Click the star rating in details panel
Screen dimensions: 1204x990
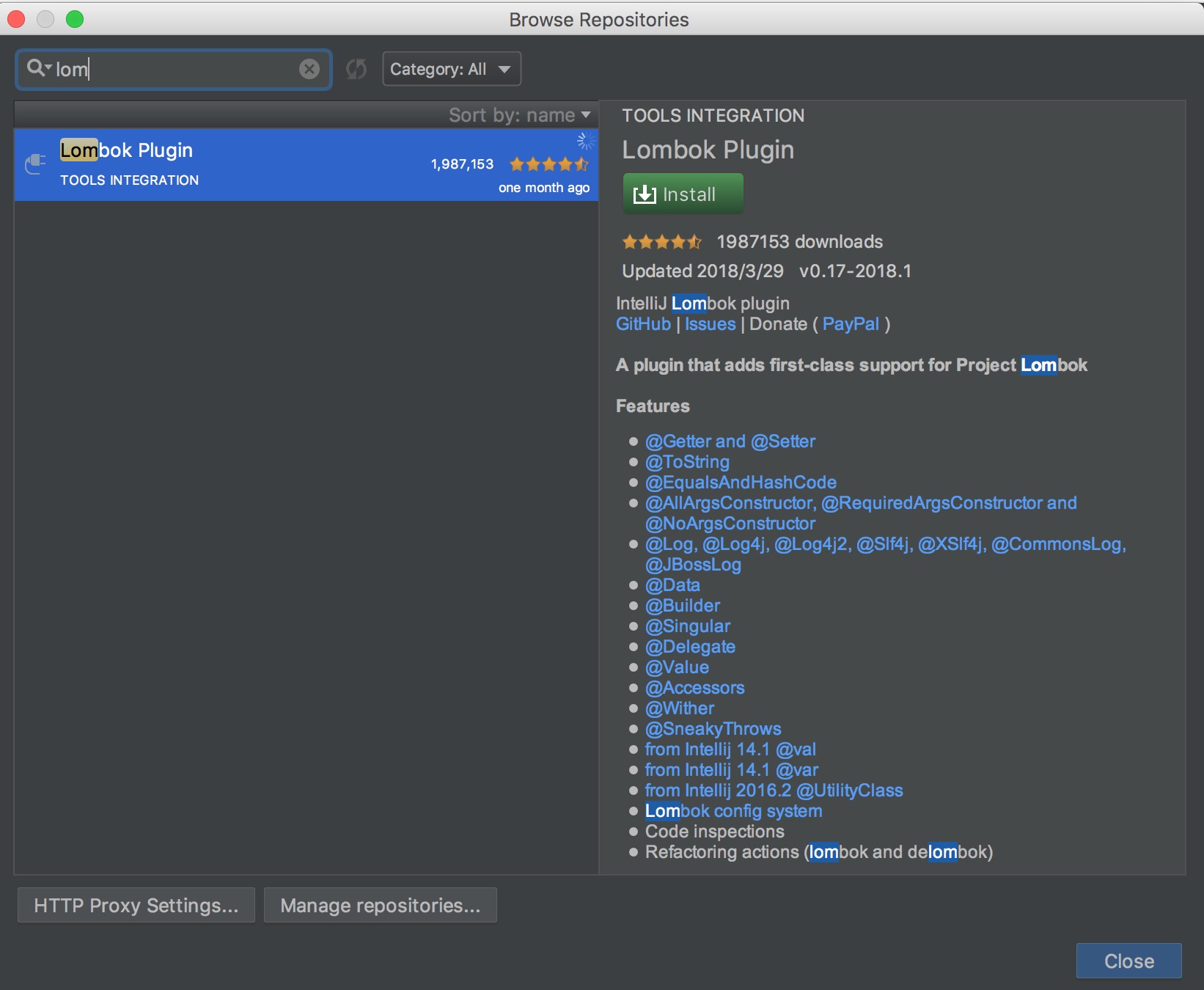tap(661, 241)
